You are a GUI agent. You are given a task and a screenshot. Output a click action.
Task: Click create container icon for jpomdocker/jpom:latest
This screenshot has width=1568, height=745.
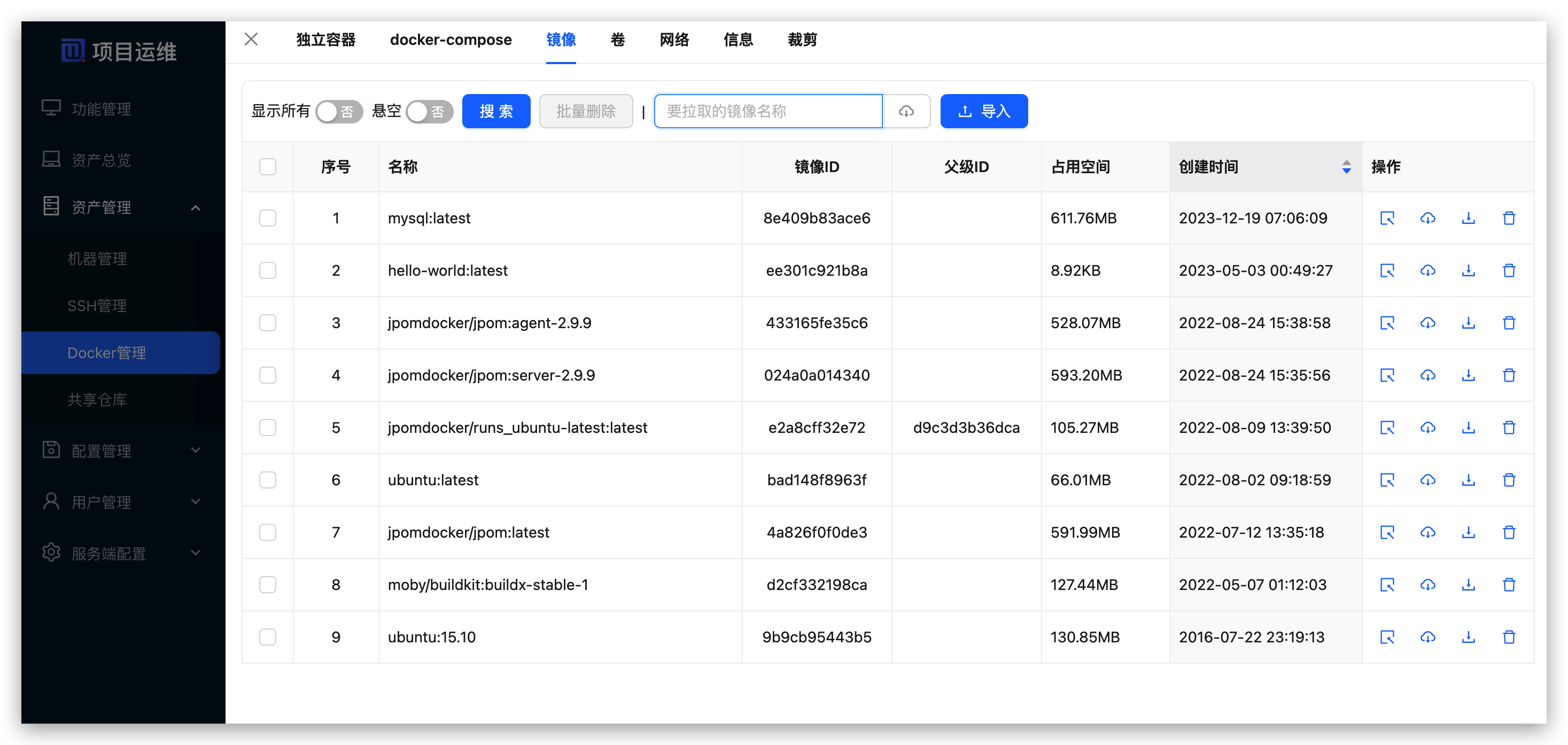[1387, 532]
